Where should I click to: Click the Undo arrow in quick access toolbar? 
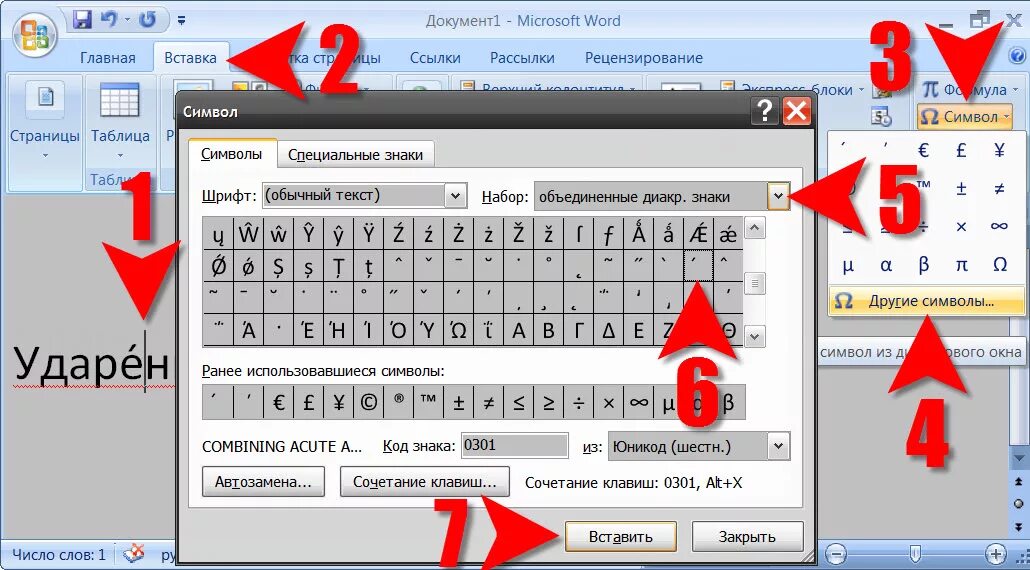(x=108, y=20)
